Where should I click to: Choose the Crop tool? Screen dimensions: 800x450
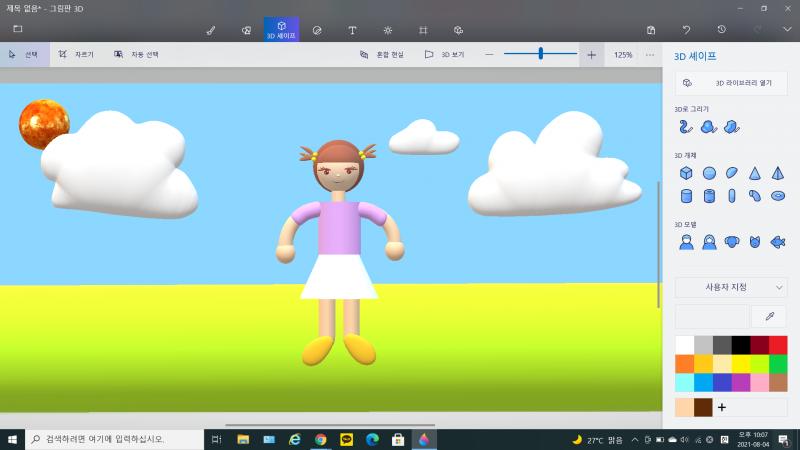(76, 55)
